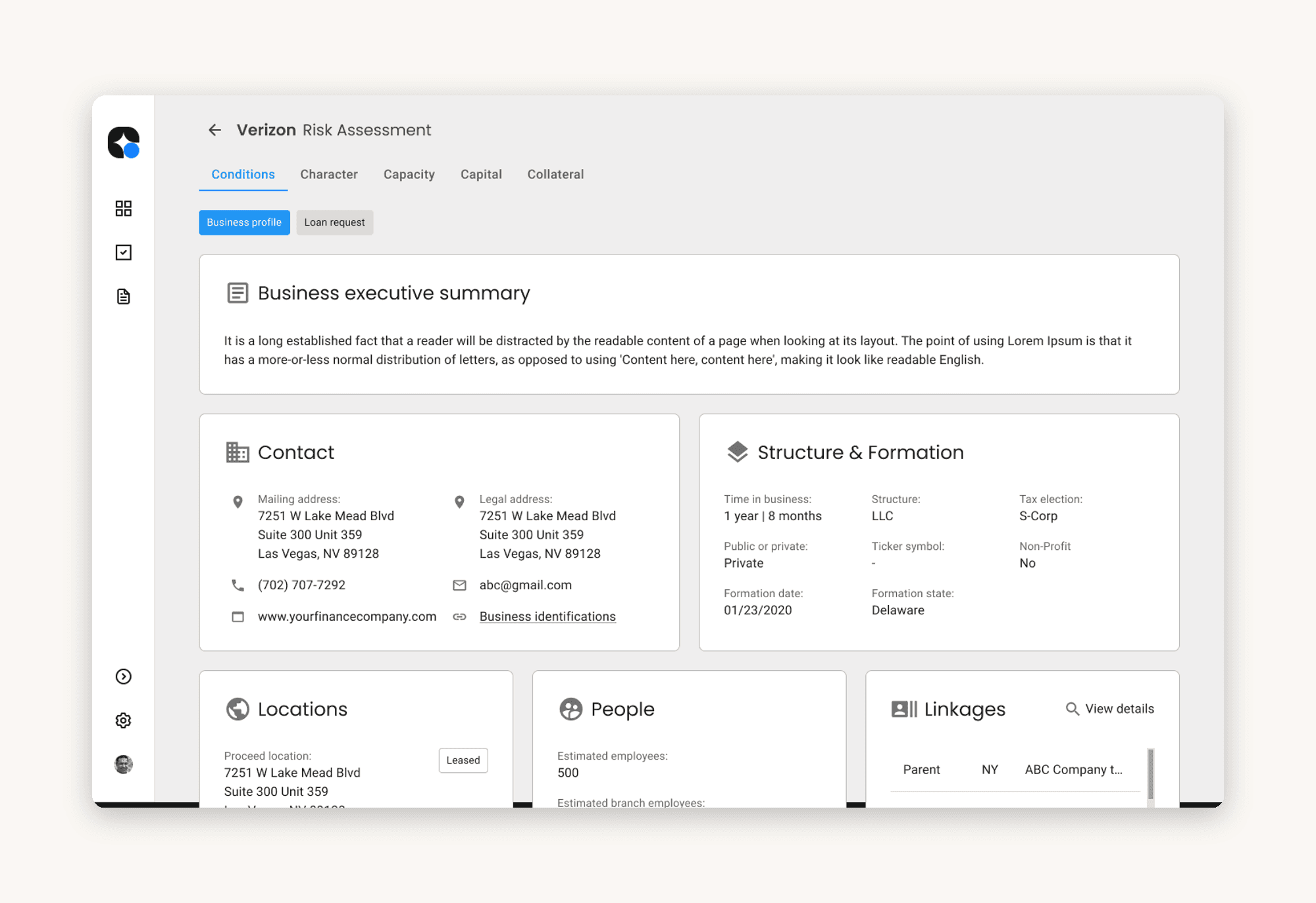Switch to the Character tab
This screenshot has height=903, width=1316.
[329, 174]
